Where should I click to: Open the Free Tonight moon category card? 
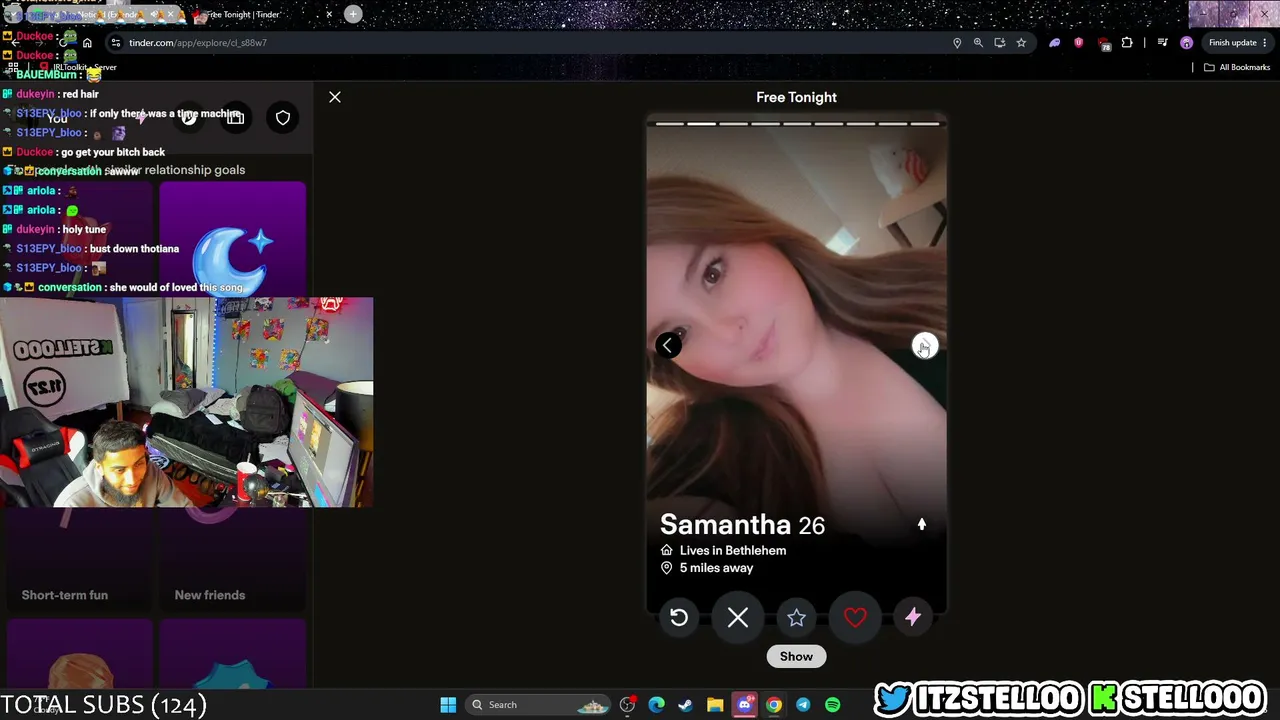[233, 239]
